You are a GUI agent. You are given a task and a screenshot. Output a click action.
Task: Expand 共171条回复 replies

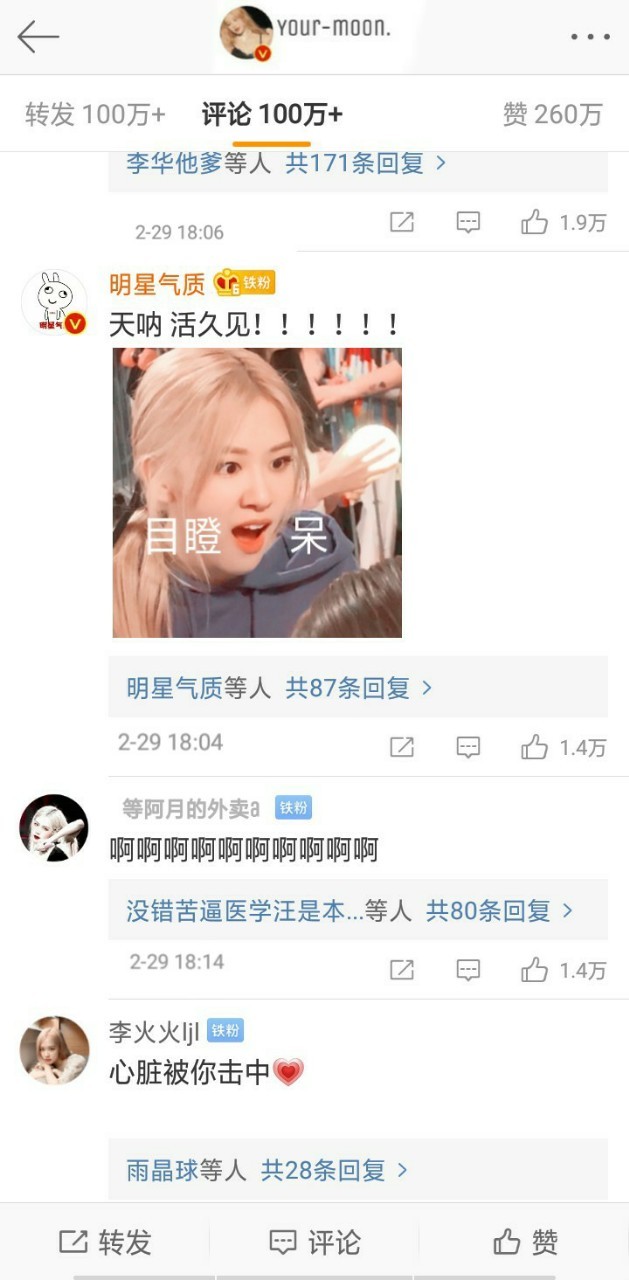click(x=365, y=163)
